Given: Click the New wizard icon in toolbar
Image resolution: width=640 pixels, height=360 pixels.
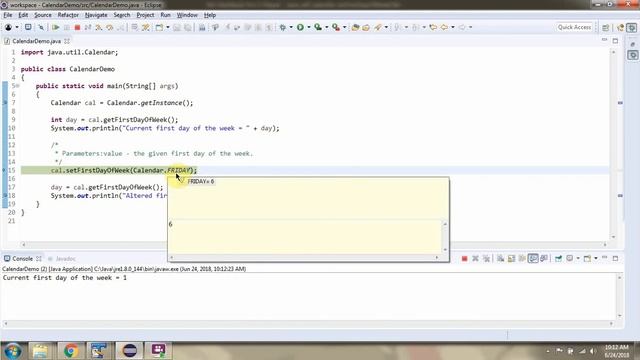Looking at the screenshot, I should pos(159,27).
